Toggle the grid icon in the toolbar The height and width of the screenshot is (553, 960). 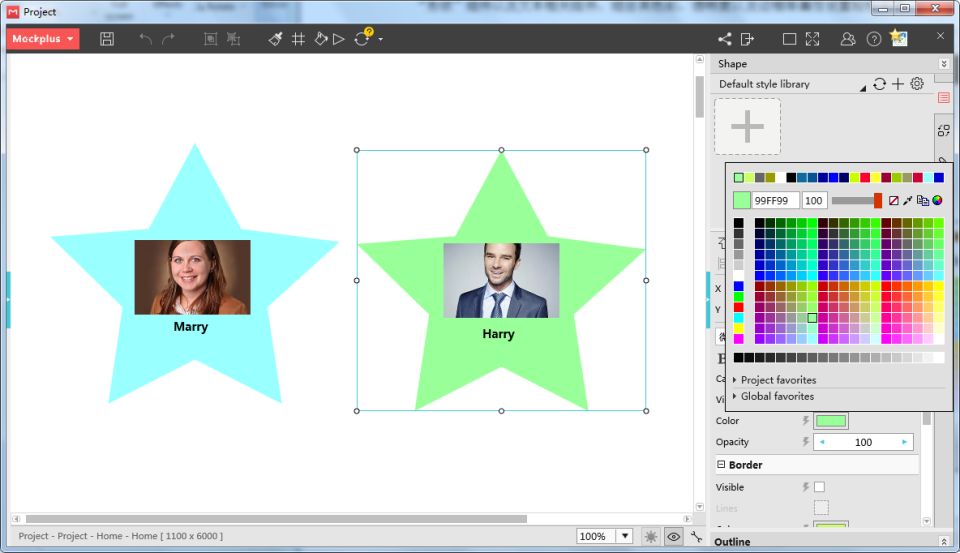pyautogui.click(x=298, y=39)
